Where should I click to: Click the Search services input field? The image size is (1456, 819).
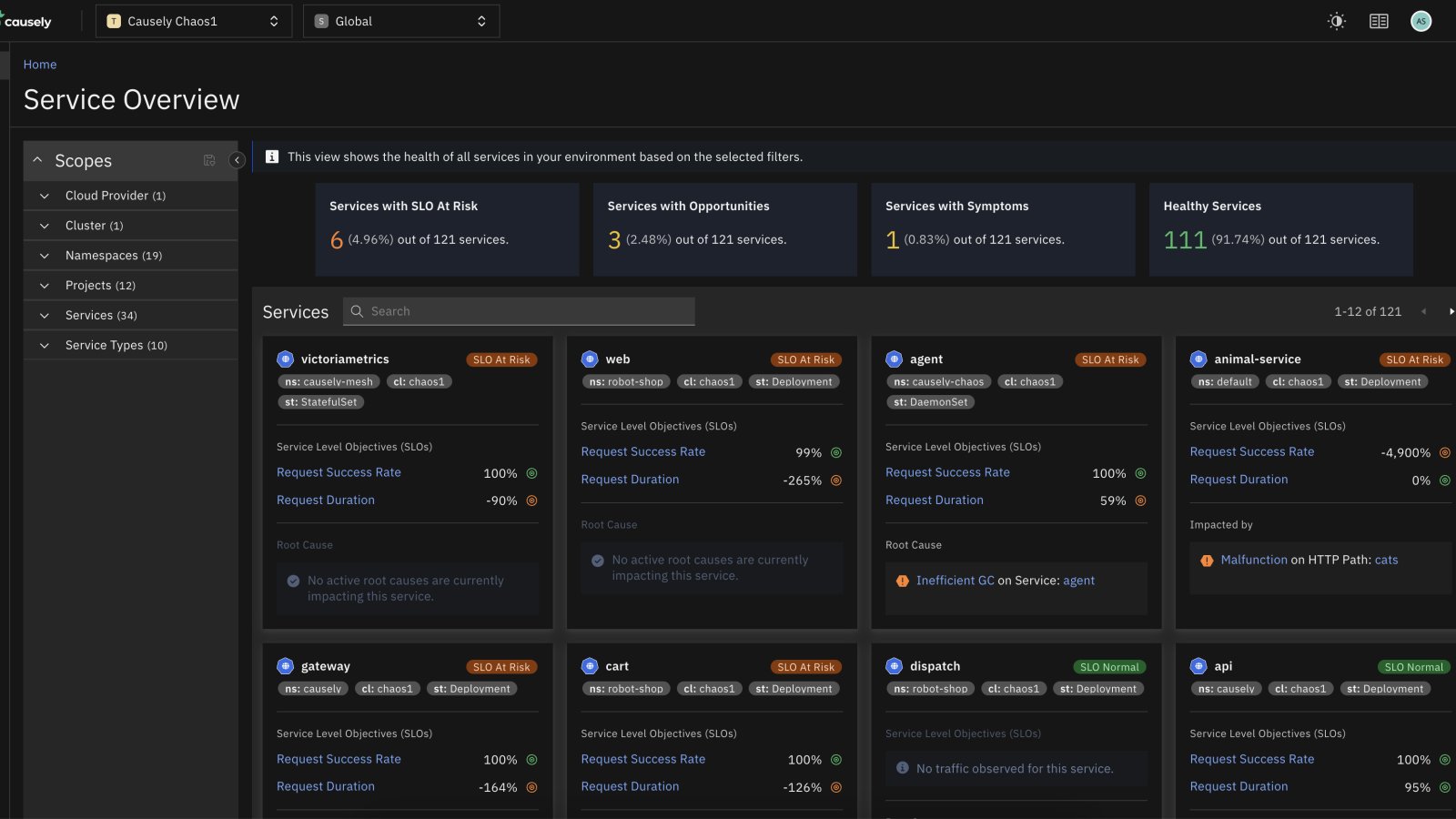coord(519,311)
